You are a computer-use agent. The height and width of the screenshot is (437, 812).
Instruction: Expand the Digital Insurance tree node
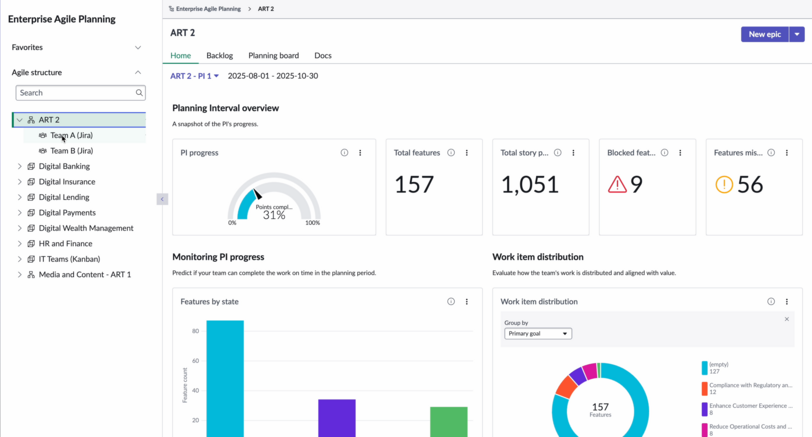coord(19,182)
